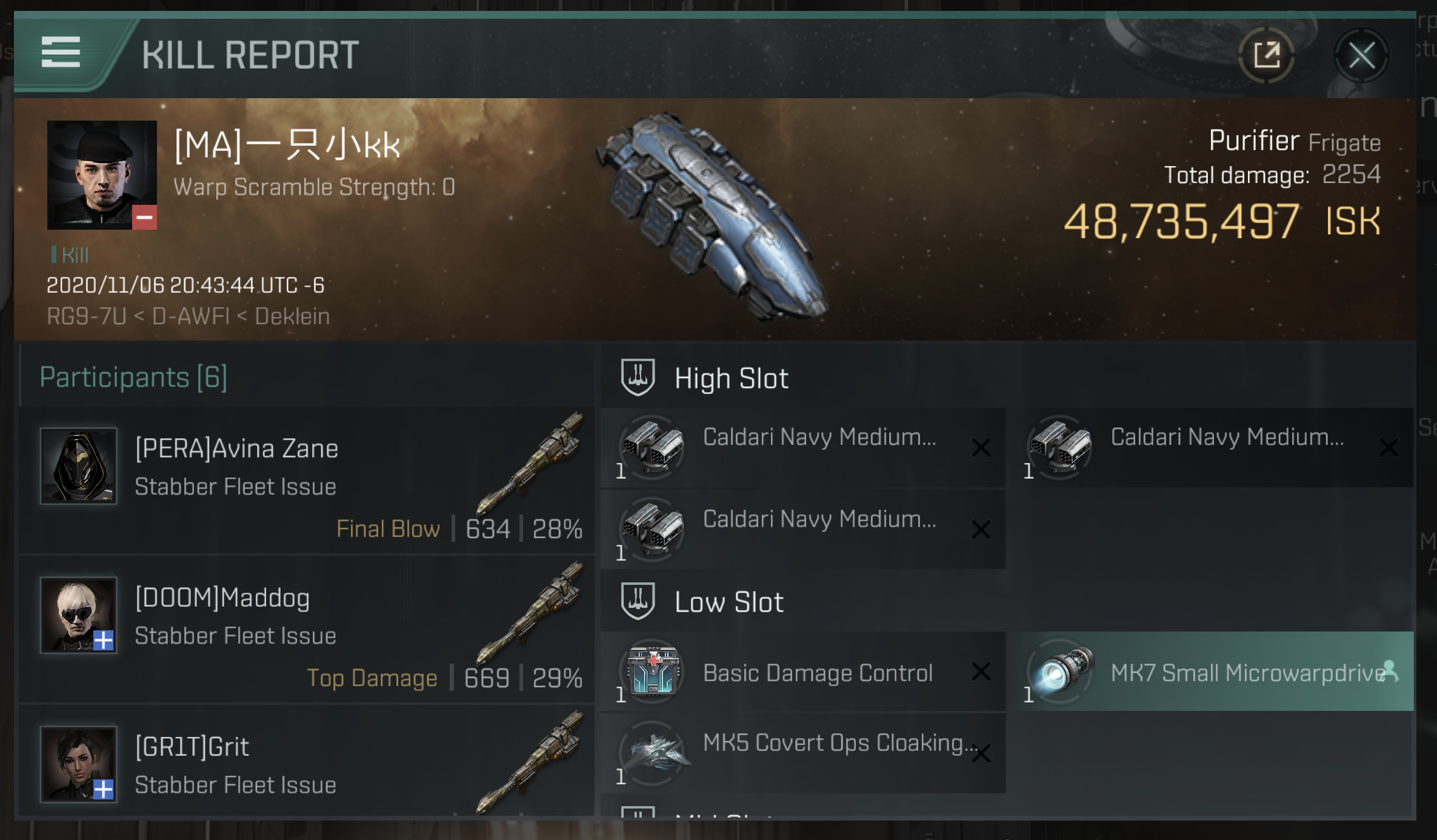Viewport: 1437px width, 840px height.
Task: Select the Basic Damage Control module icon
Action: pos(652,672)
